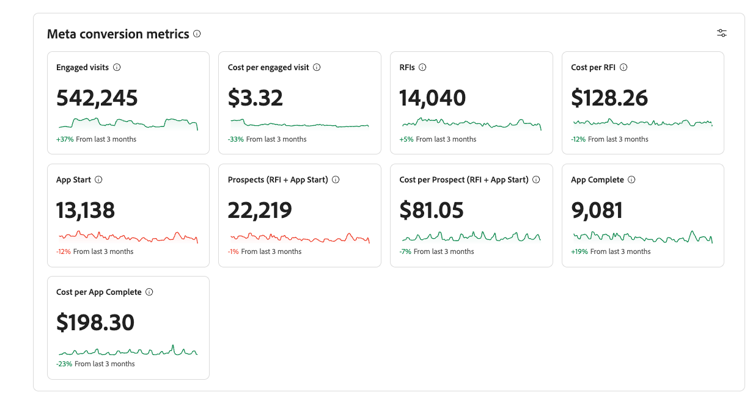Screen dimensions: 750x395
Task: Select the 22,219 prospects value
Action: coord(260,210)
